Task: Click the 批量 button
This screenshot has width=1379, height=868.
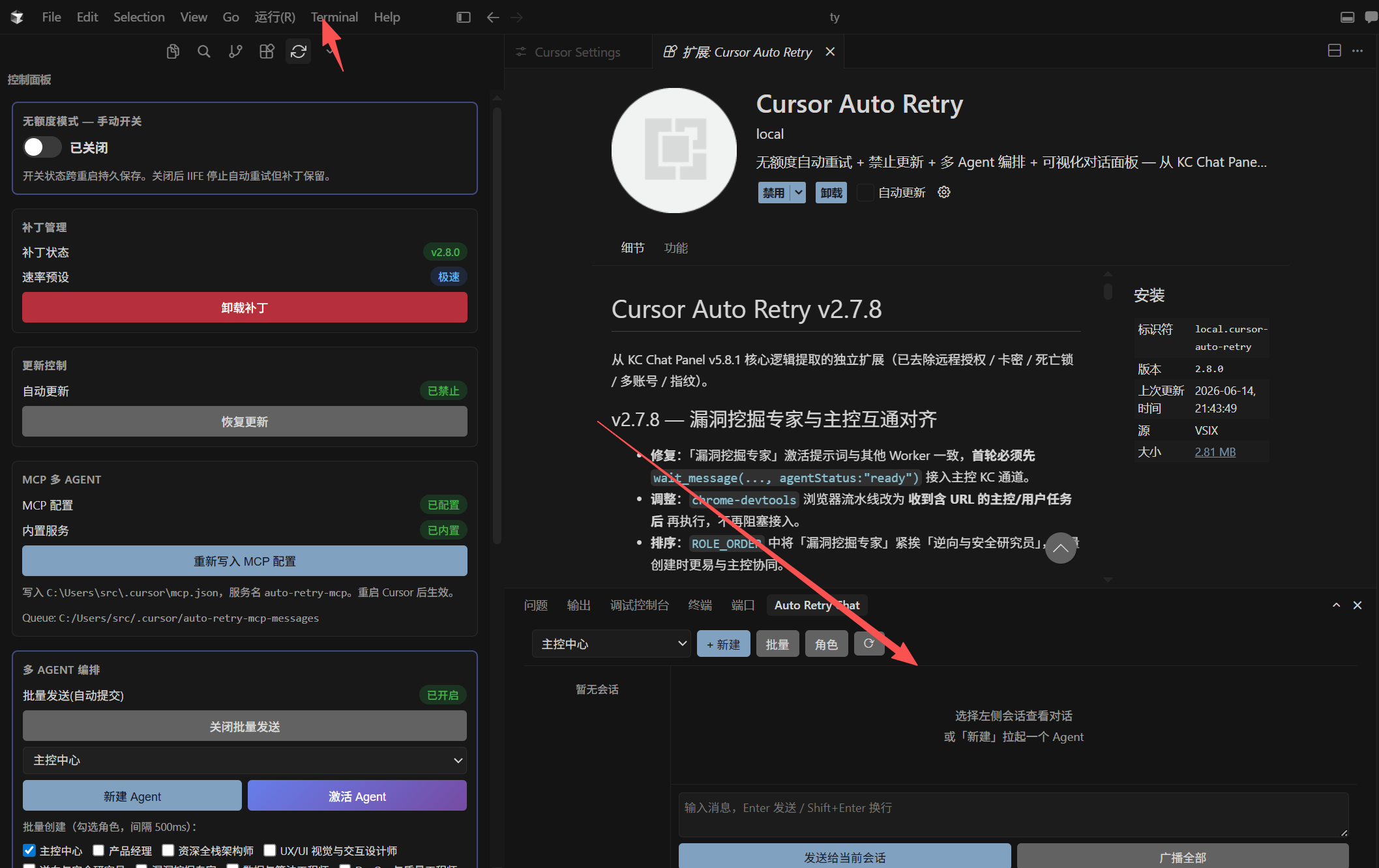Action: click(778, 644)
